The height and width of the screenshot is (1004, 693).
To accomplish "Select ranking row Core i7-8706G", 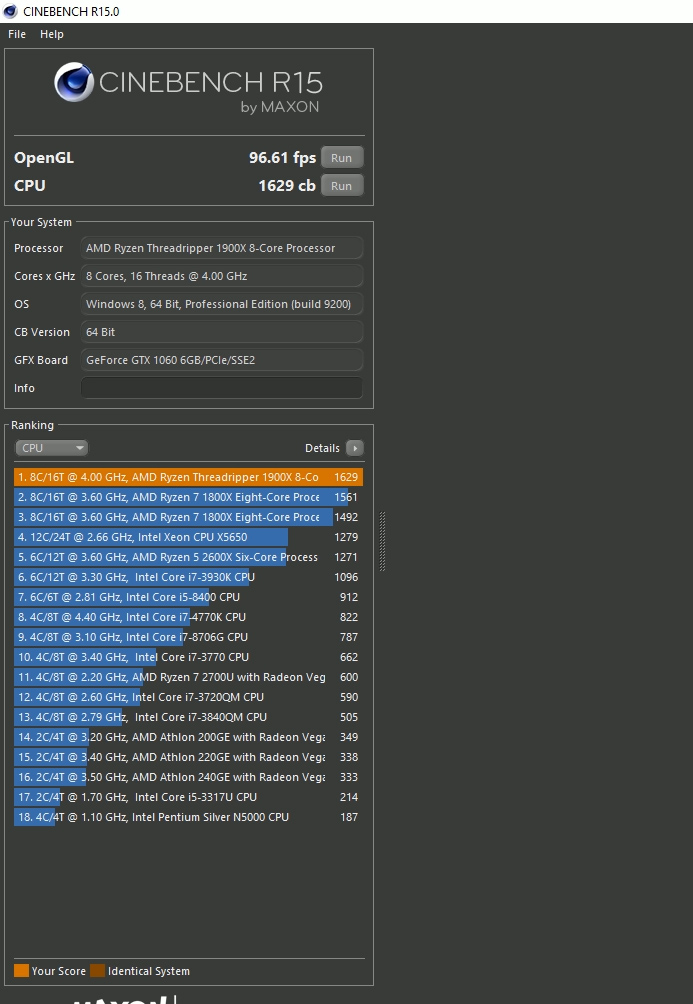I will pos(188,637).
